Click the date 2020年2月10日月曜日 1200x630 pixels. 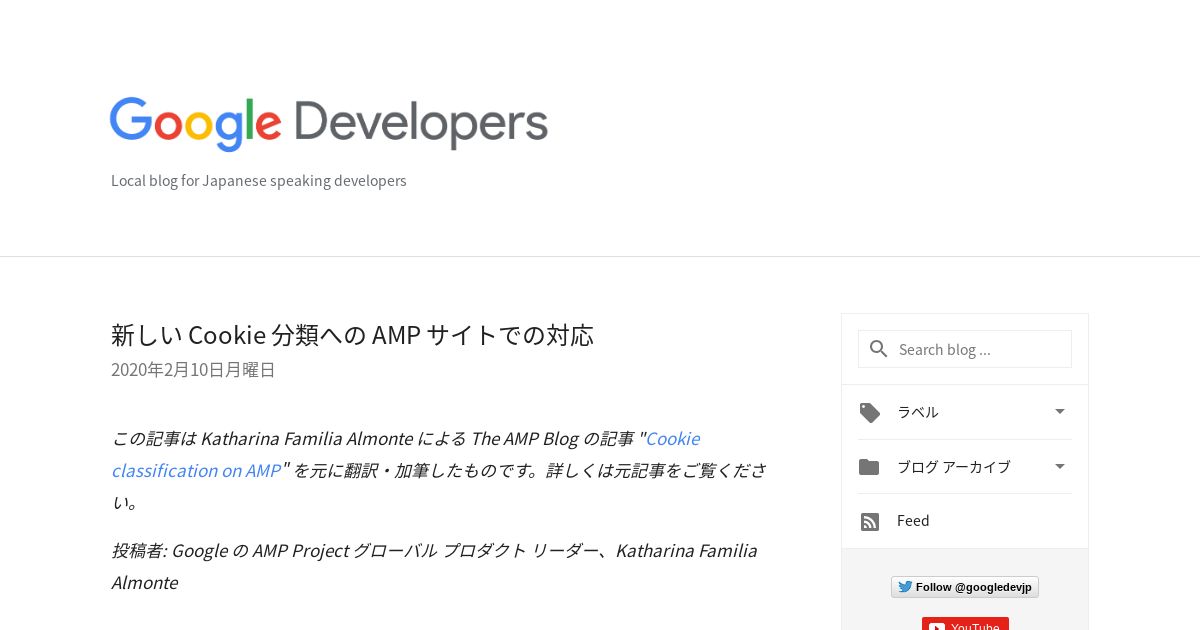pos(193,370)
